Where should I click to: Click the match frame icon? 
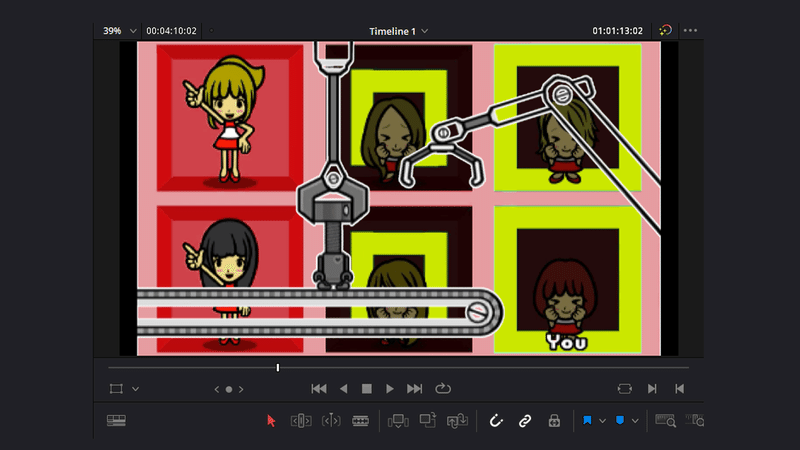[624, 389]
